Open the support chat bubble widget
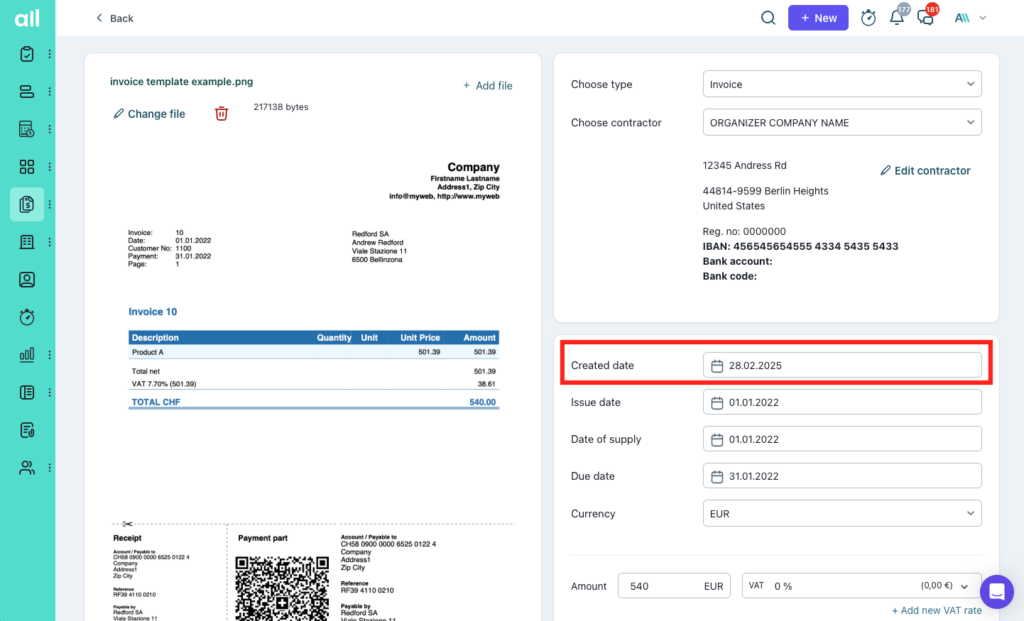This screenshot has width=1024, height=621. coord(997,591)
